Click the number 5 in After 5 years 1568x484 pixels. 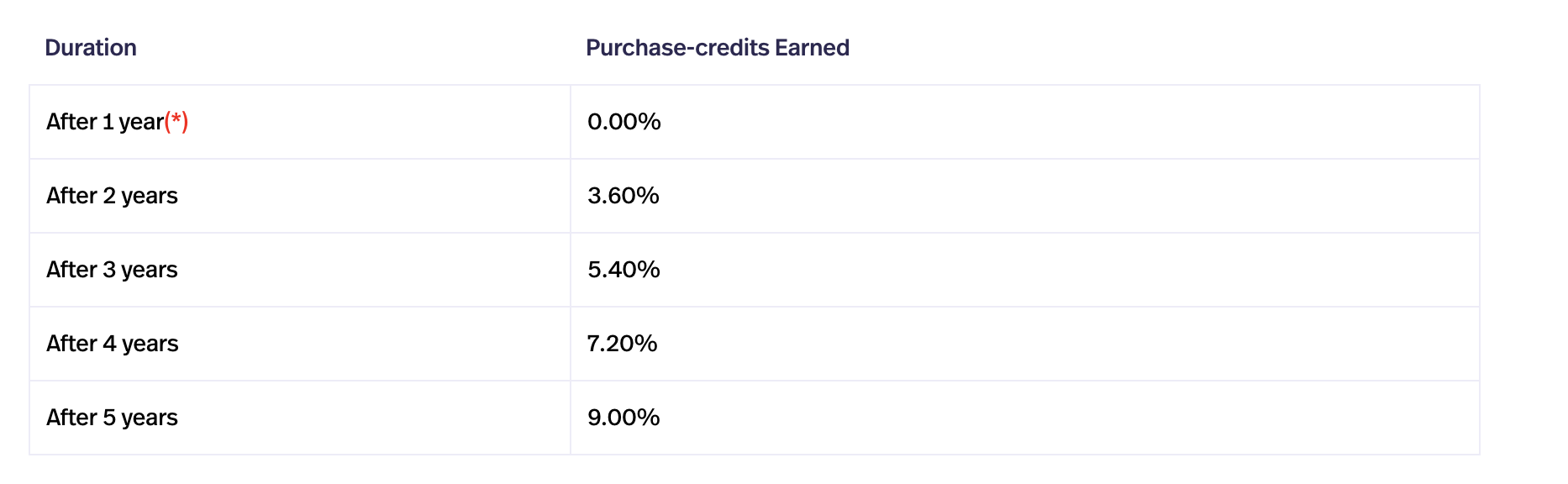point(109,418)
